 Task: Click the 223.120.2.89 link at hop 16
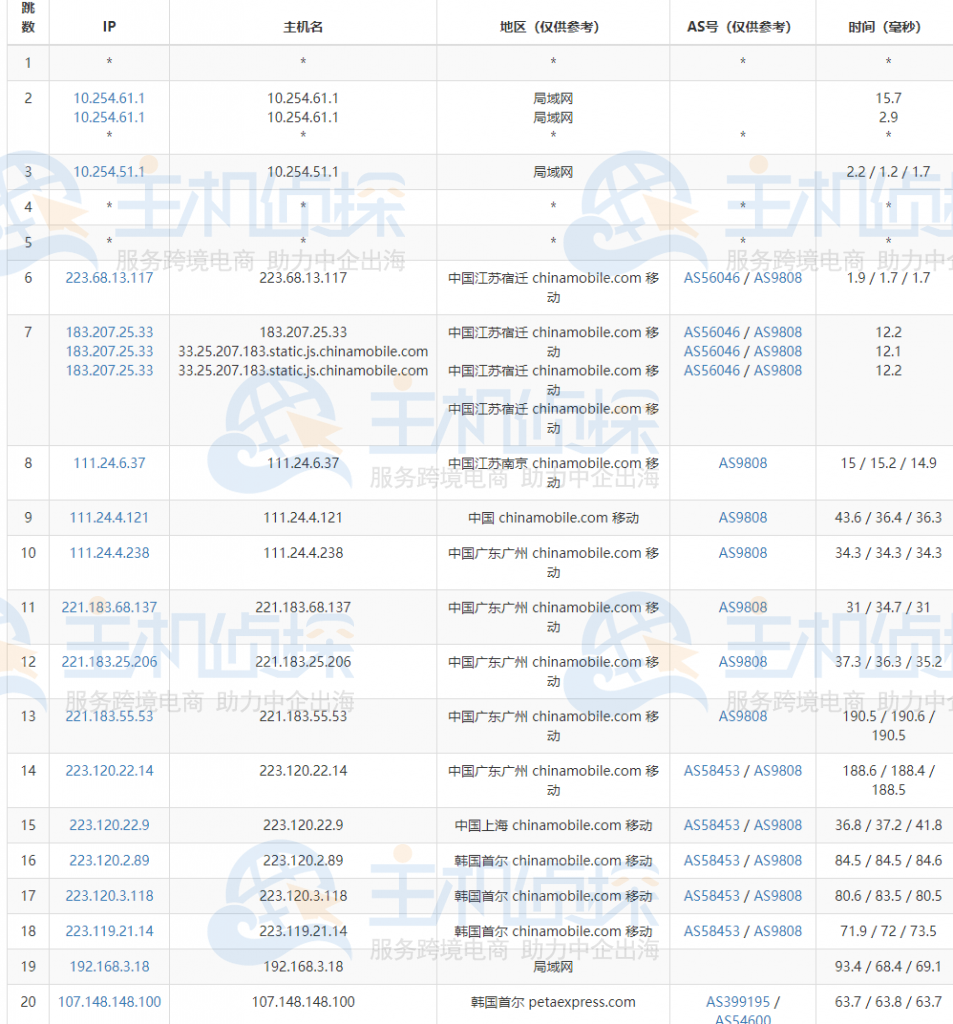coord(108,861)
